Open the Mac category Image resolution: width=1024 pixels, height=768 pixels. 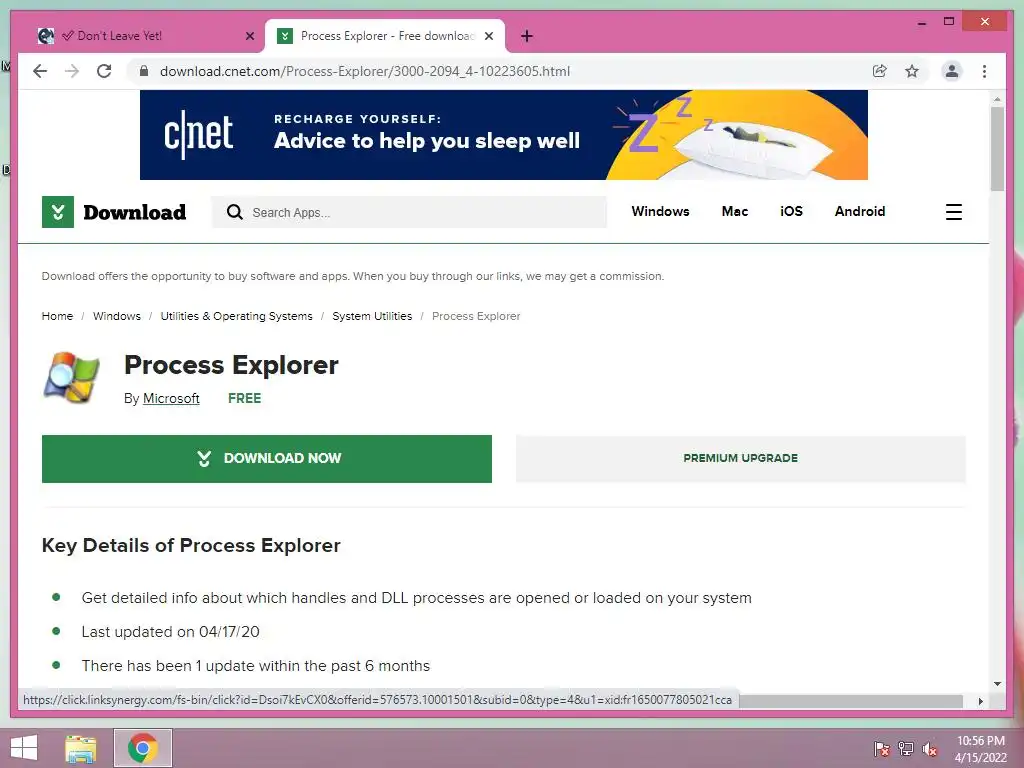coord(735,211)
